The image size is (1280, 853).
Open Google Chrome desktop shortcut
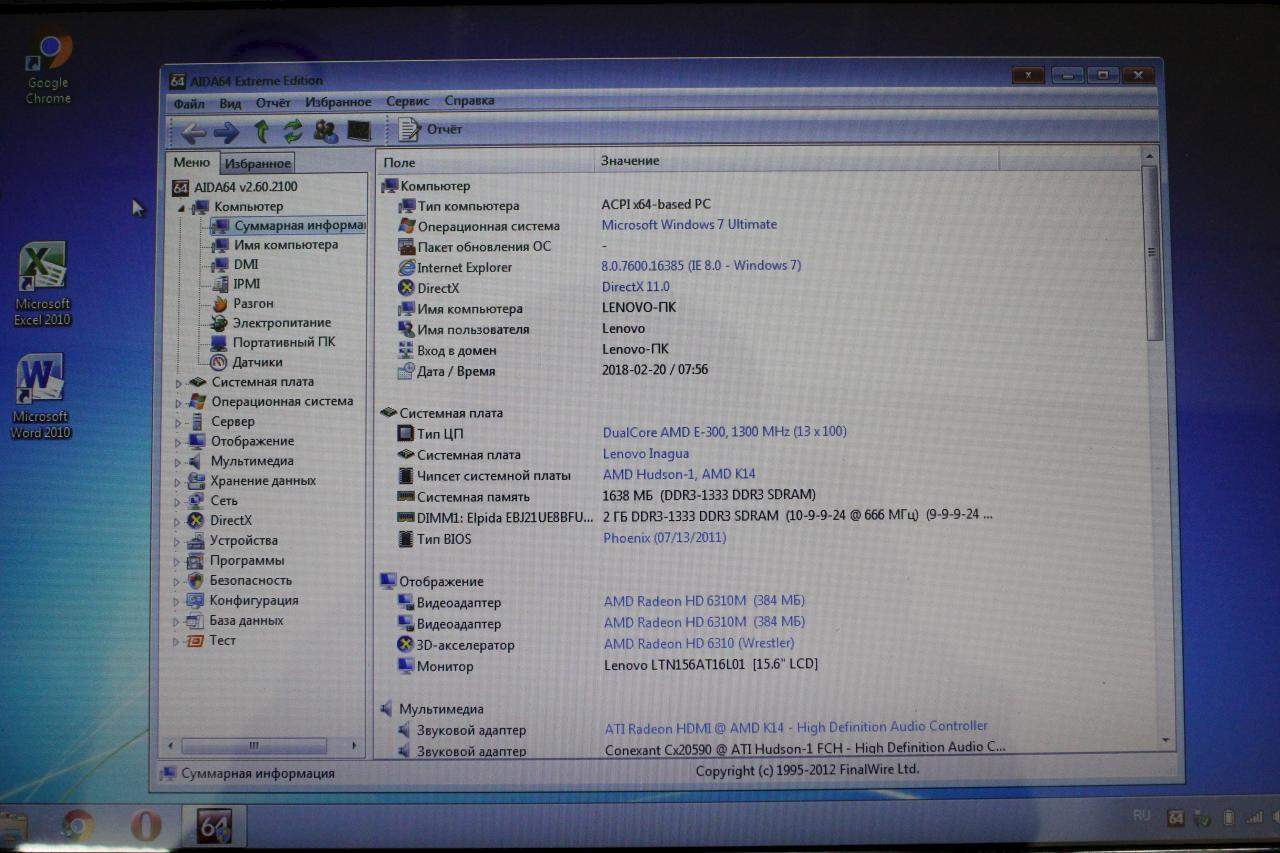click(x=48, y=67)
